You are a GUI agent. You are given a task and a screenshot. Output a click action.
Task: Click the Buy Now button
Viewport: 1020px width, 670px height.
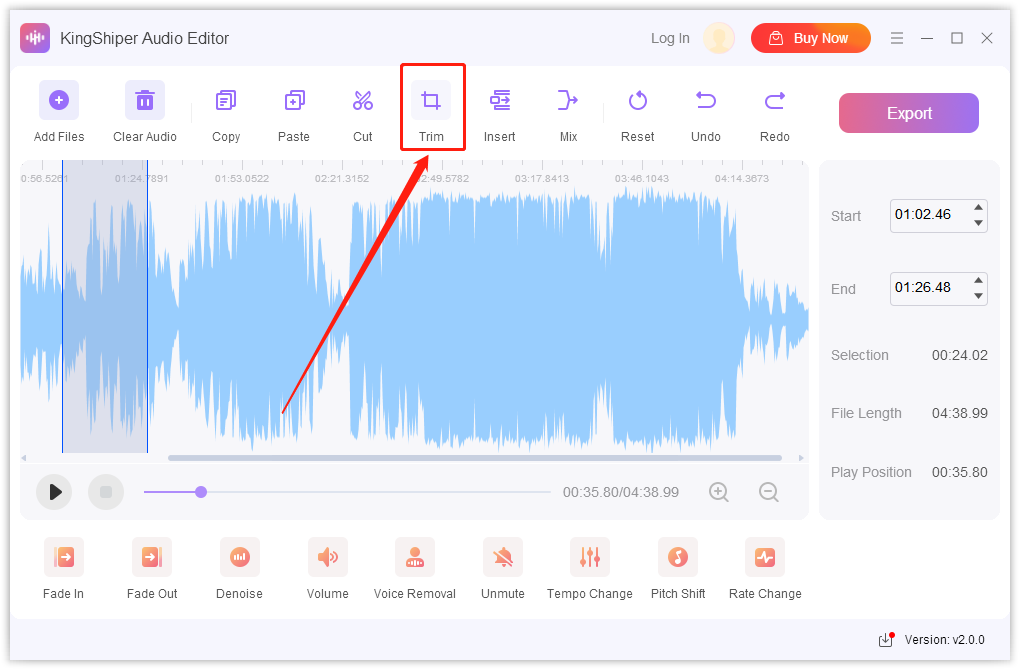point(811,38)
